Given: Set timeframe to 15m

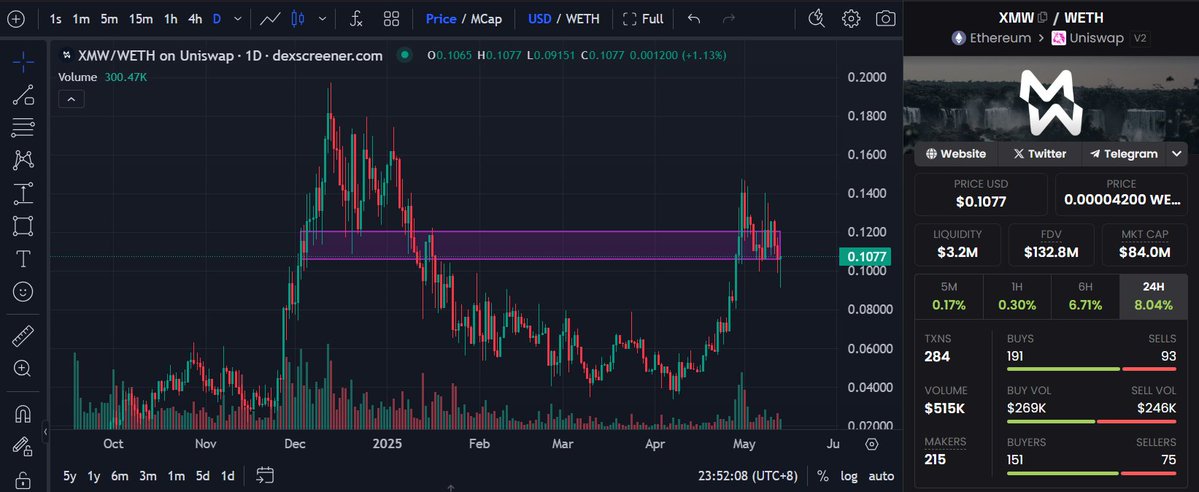Looking at the screenshot, I should 141,19.
